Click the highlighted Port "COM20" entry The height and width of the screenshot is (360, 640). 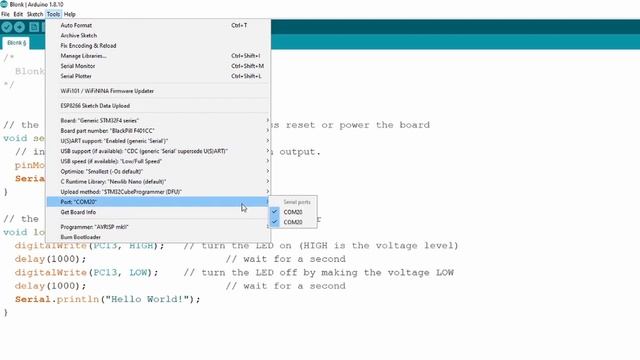coord(158,202)
